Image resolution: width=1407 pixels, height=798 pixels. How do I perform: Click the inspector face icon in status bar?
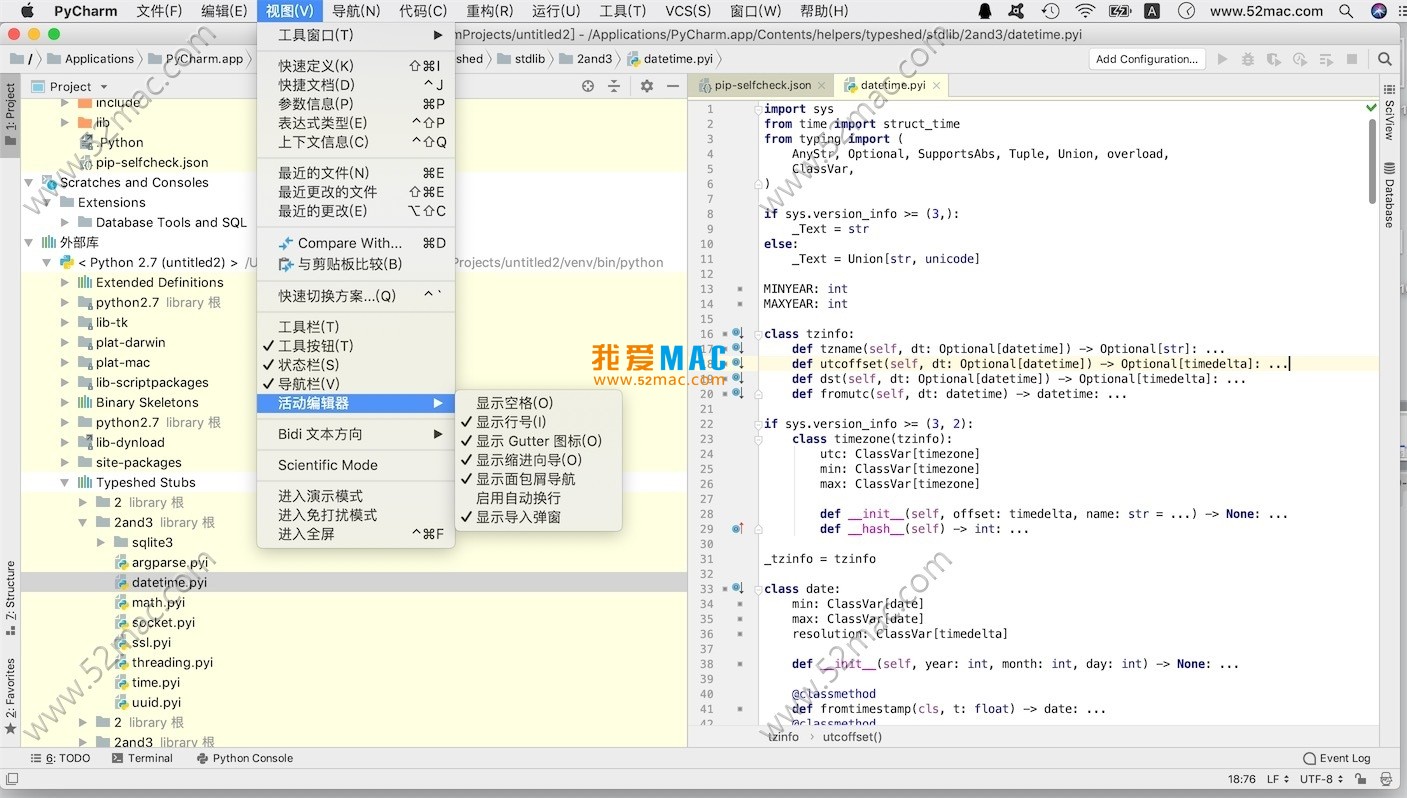(1385, 779)
